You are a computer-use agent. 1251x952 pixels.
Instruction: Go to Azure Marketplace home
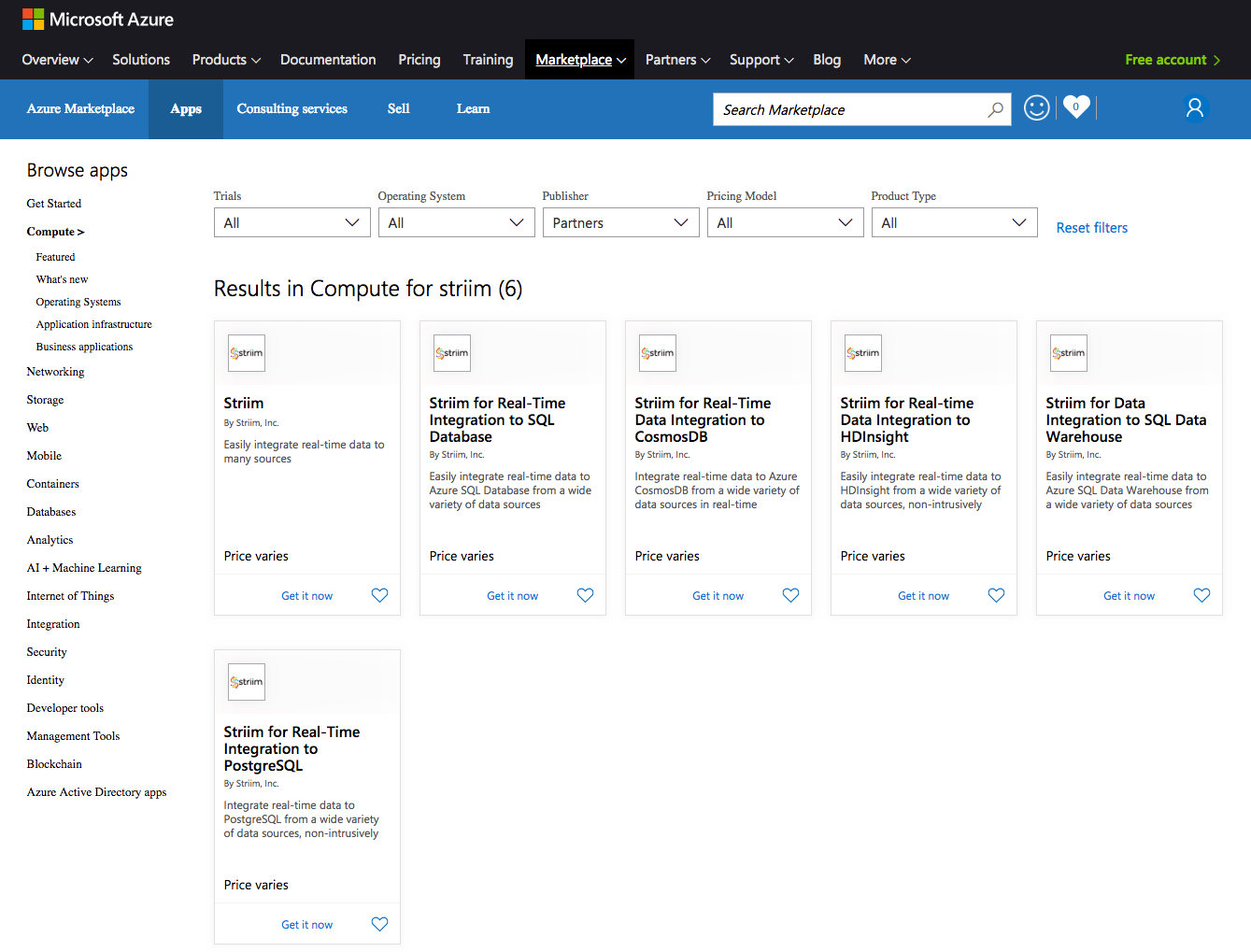pos(80,109)
